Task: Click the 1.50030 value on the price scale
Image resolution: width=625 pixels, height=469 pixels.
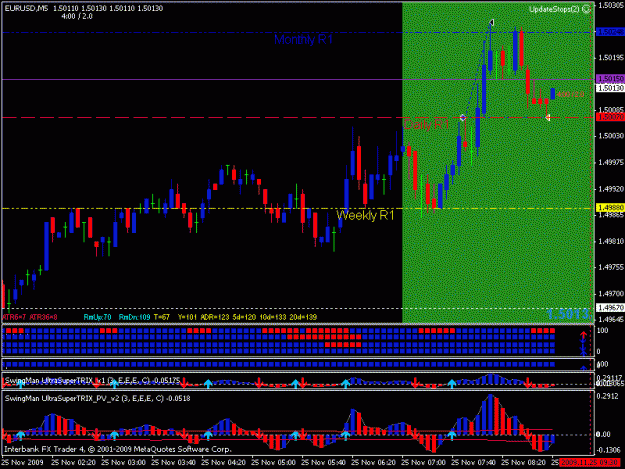Action: (x=611, y=136)
